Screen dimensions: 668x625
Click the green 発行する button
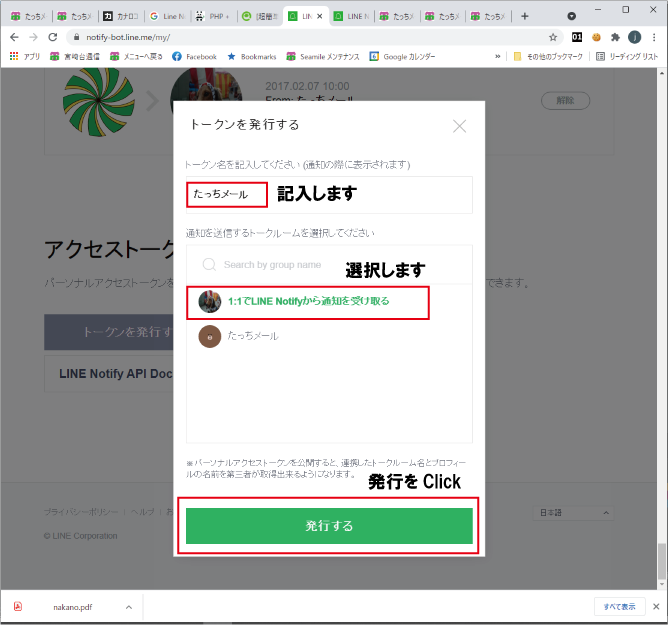(329, 526)
